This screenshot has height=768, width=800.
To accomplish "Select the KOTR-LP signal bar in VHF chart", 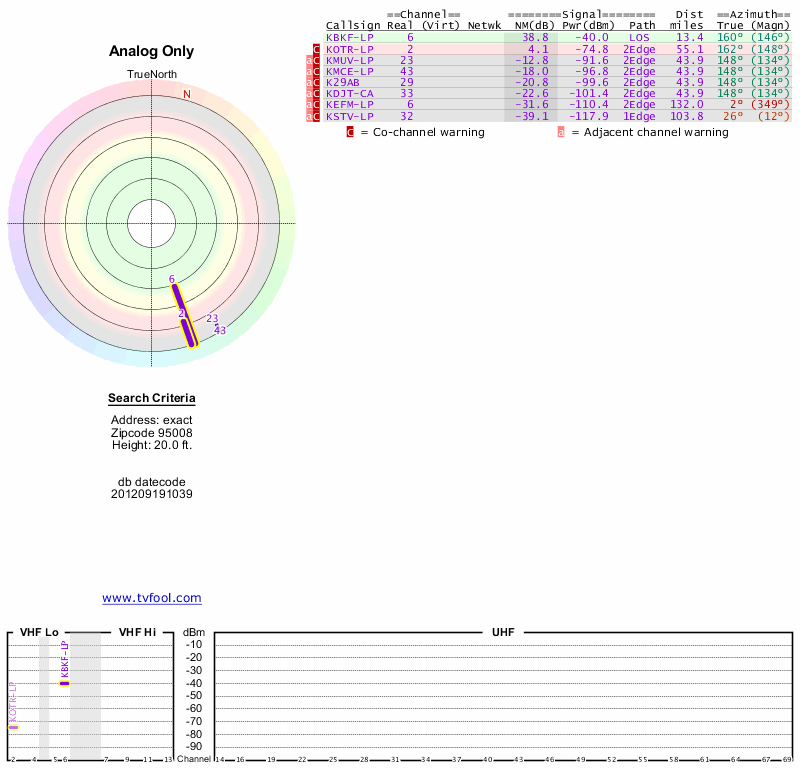I will click(x=13, y=727).
